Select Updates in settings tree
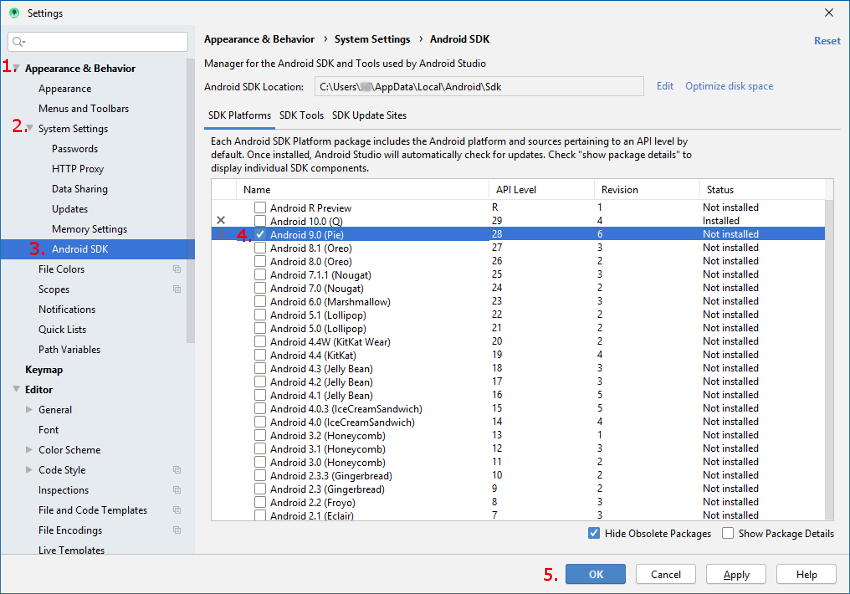 tap(70, 209)
